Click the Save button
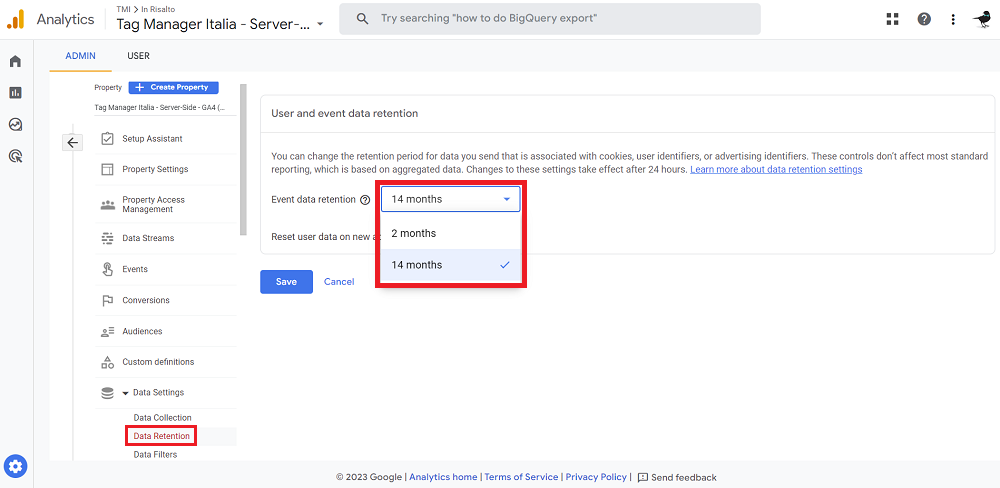This screenshot has height=488, width=1000. tap(286, 281)
